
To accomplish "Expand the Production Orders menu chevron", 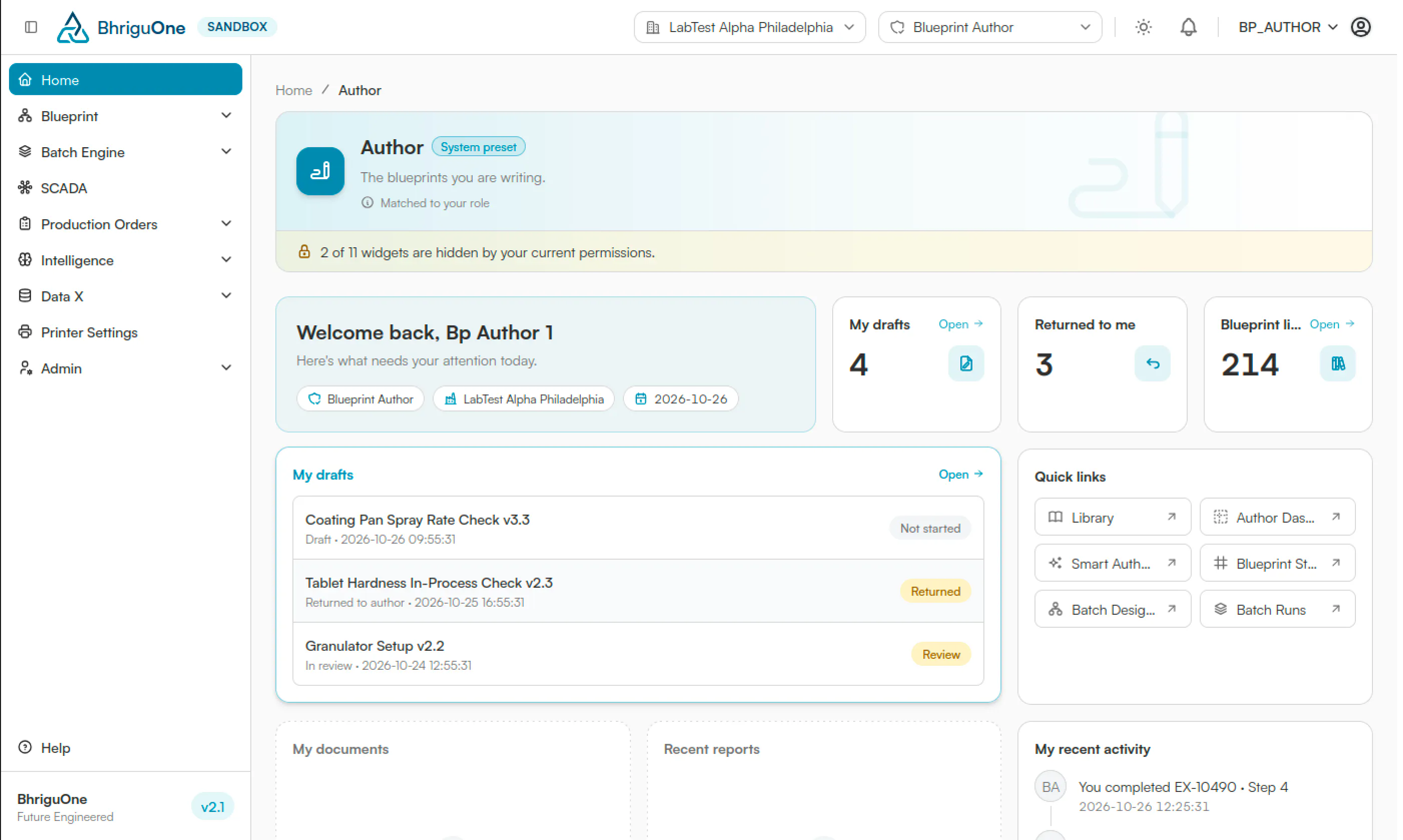I will click(226, 224).
